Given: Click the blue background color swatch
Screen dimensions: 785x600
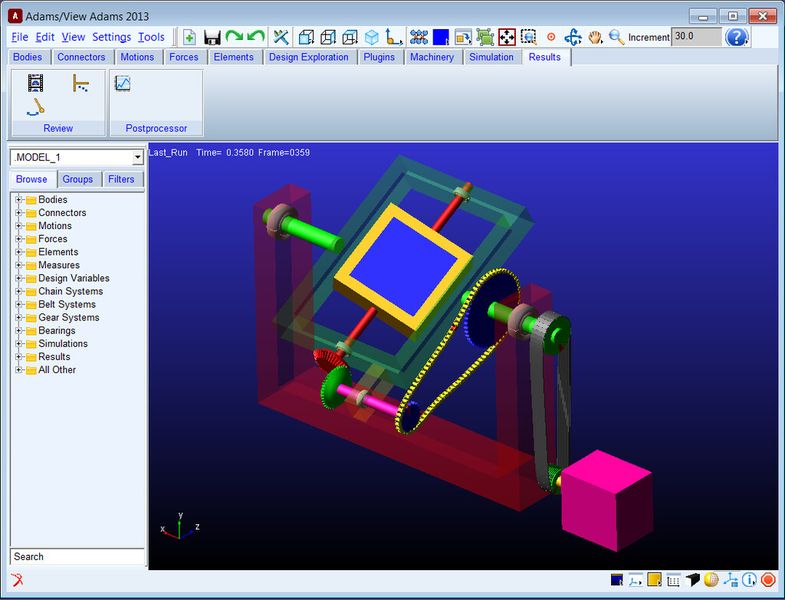Looking at the screenshot, I should [x=440, y=37].
